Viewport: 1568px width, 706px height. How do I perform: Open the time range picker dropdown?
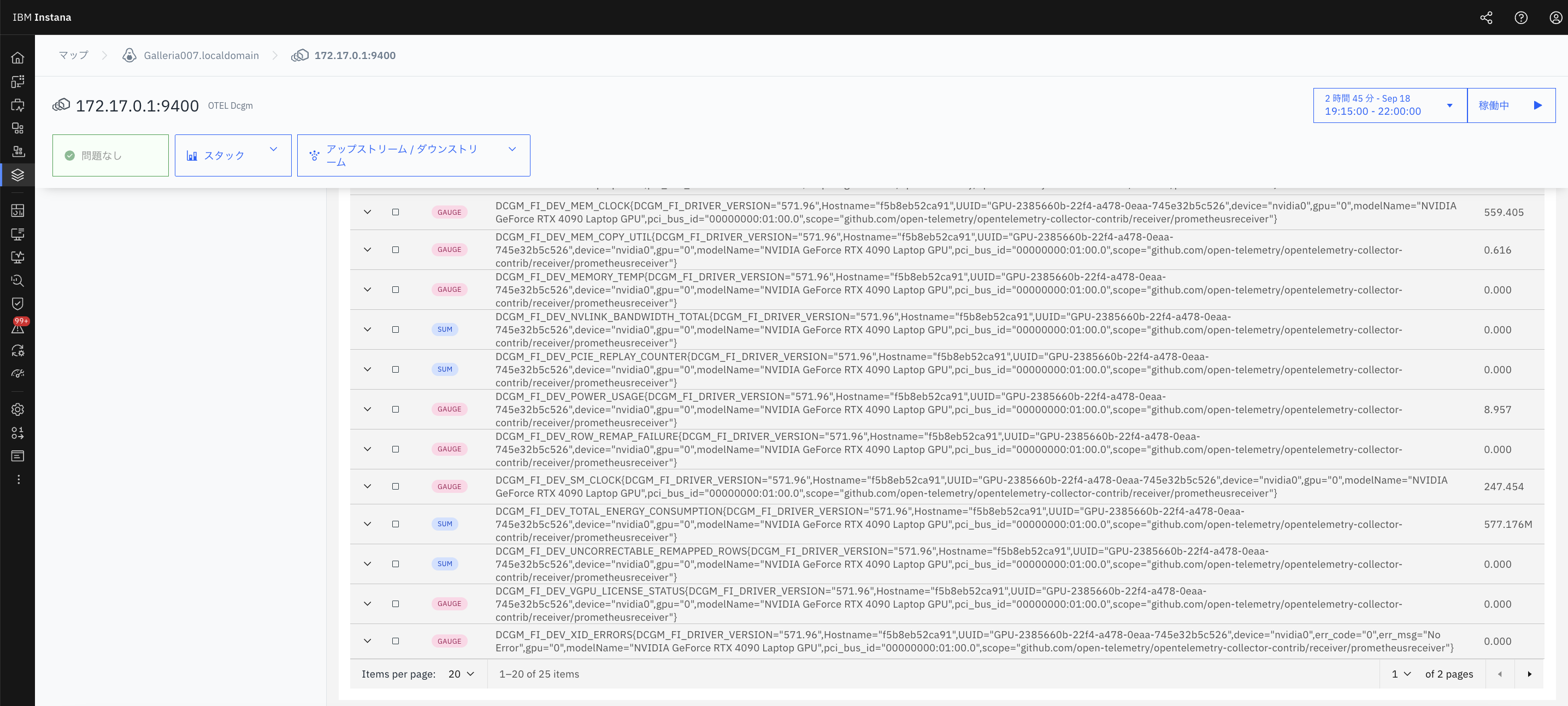coord(1449,105)
